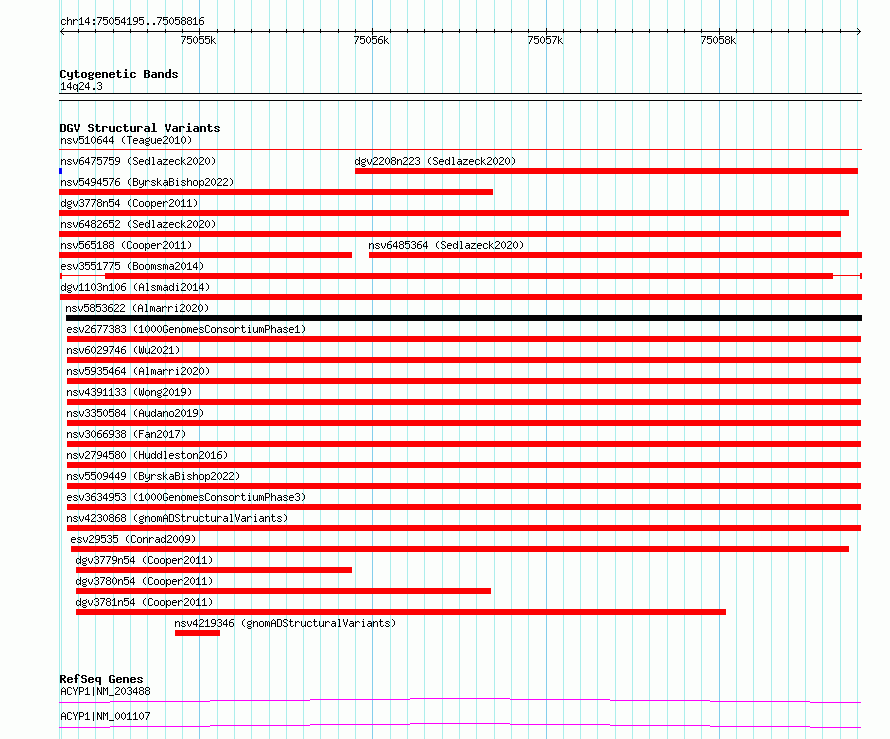The width and height of the screenshot is (890, 739).
Task: Open esv2677383 (1000GenomesConsortiumPhase1) label
Action: pyautogui.click(x=186, y=329)
